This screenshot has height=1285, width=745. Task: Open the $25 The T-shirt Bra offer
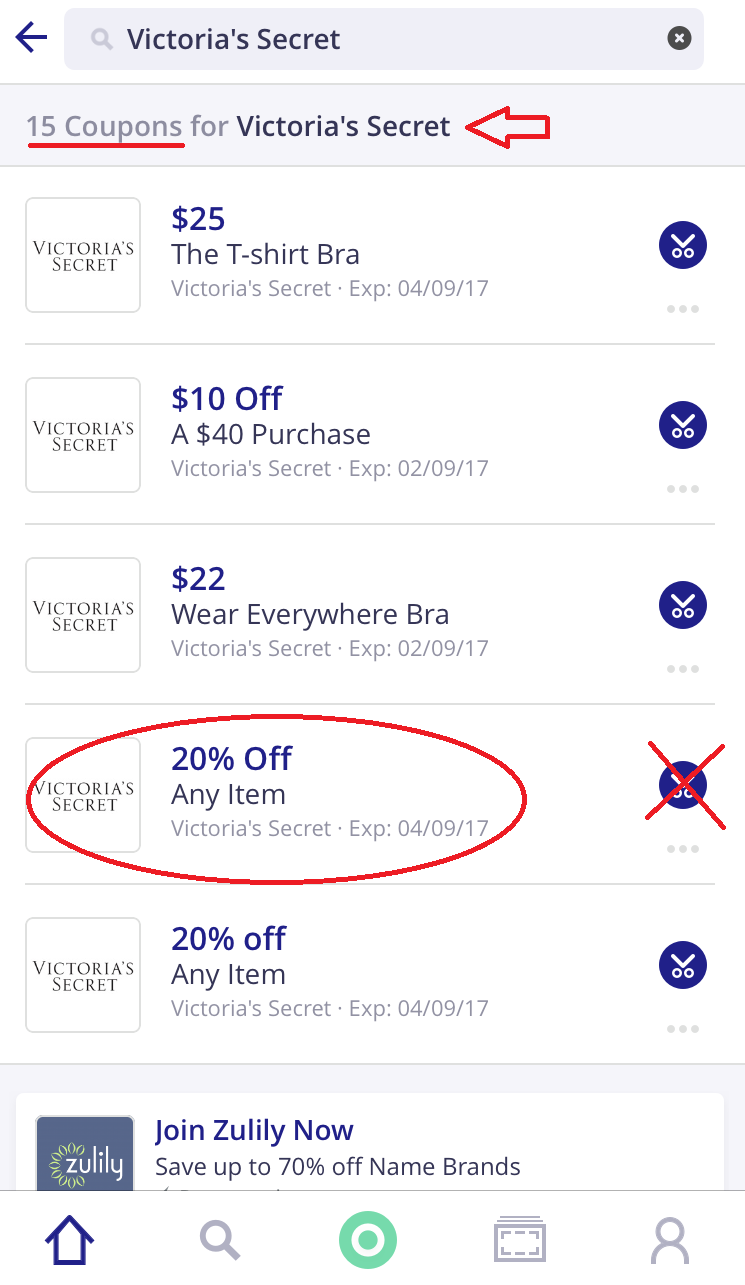coord(330,254)
